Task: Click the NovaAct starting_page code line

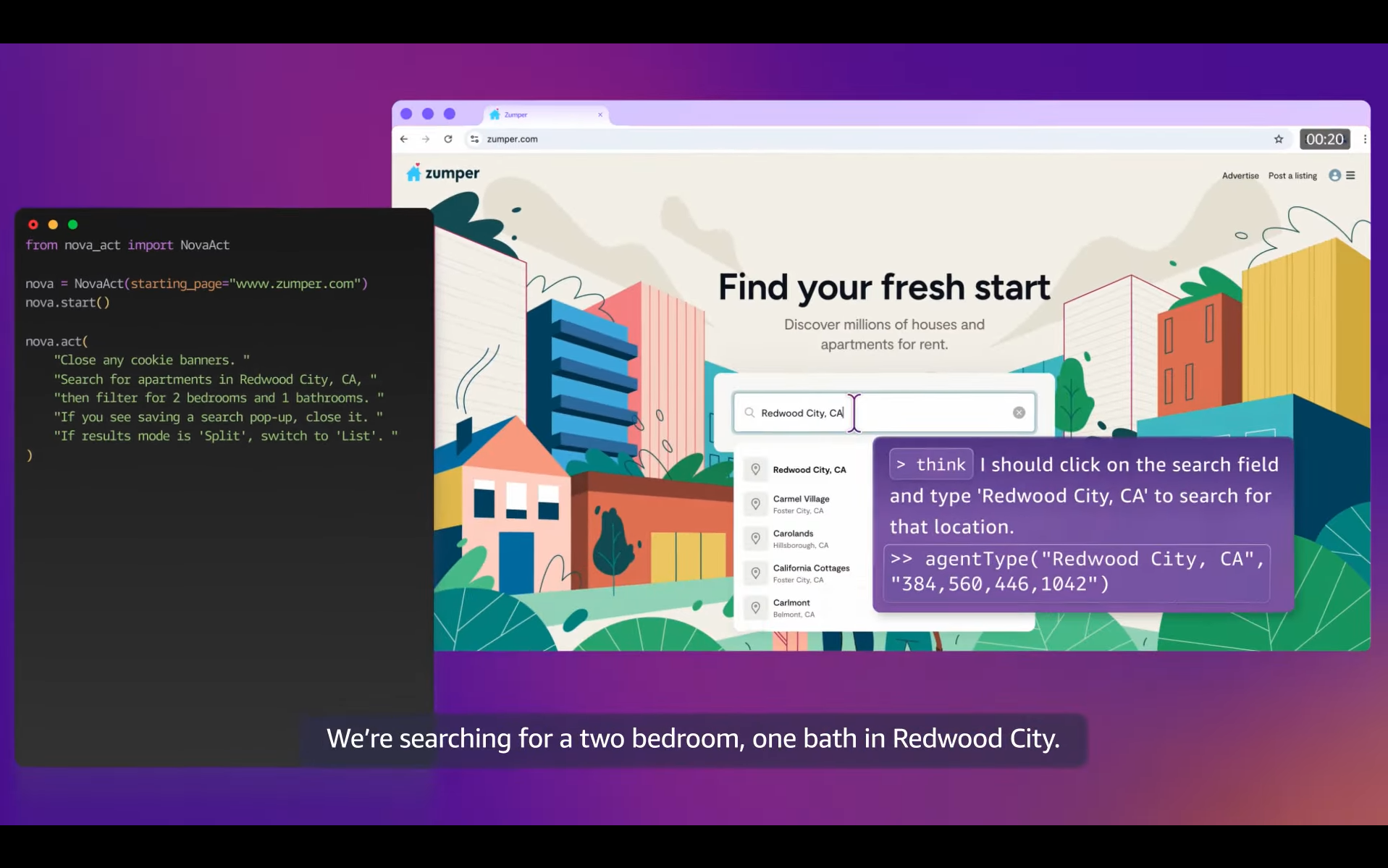Action: (197, 284)
